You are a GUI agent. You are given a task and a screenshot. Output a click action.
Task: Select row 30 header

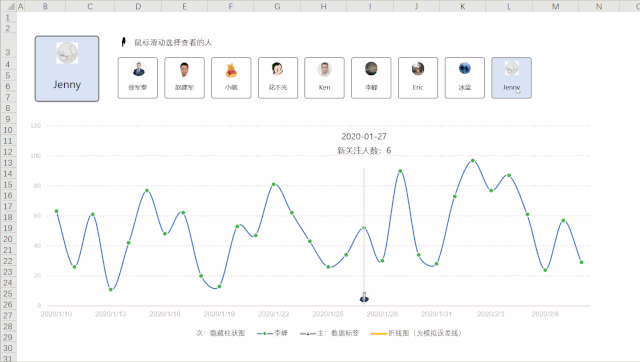(8, 348)
